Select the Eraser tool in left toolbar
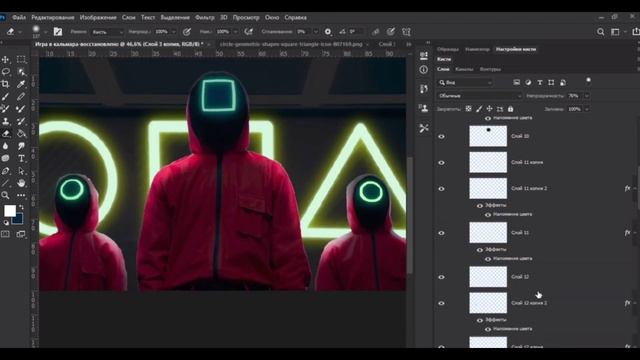This screenshot has width=640, height=360. coord(5,133)
